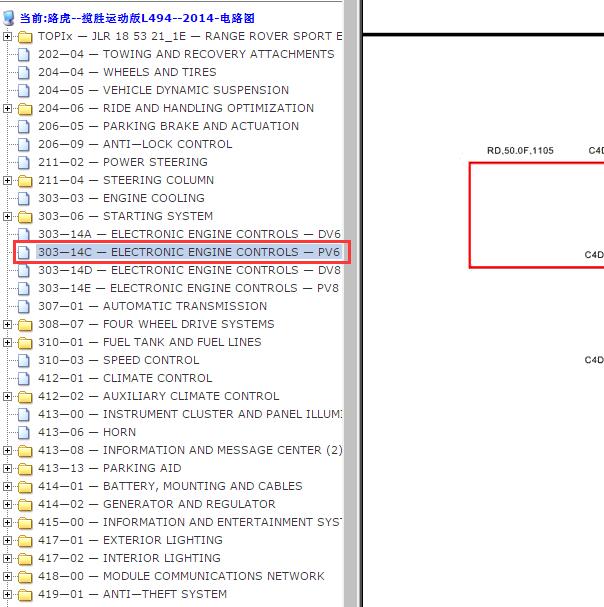Expand the 414-02 Generator and Regulator node
The height and width of the screenshot is (607, 604).
[7, 504]
